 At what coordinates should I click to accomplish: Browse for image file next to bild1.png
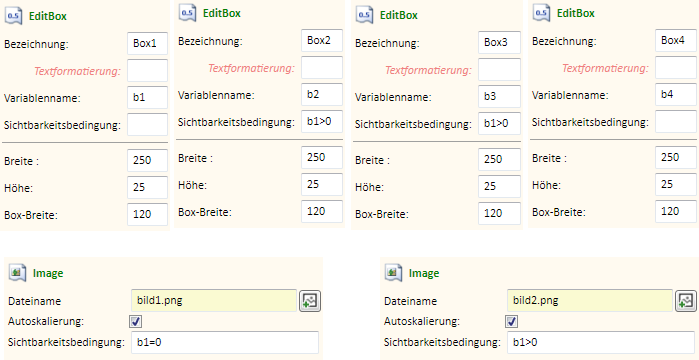coord(310,301)
